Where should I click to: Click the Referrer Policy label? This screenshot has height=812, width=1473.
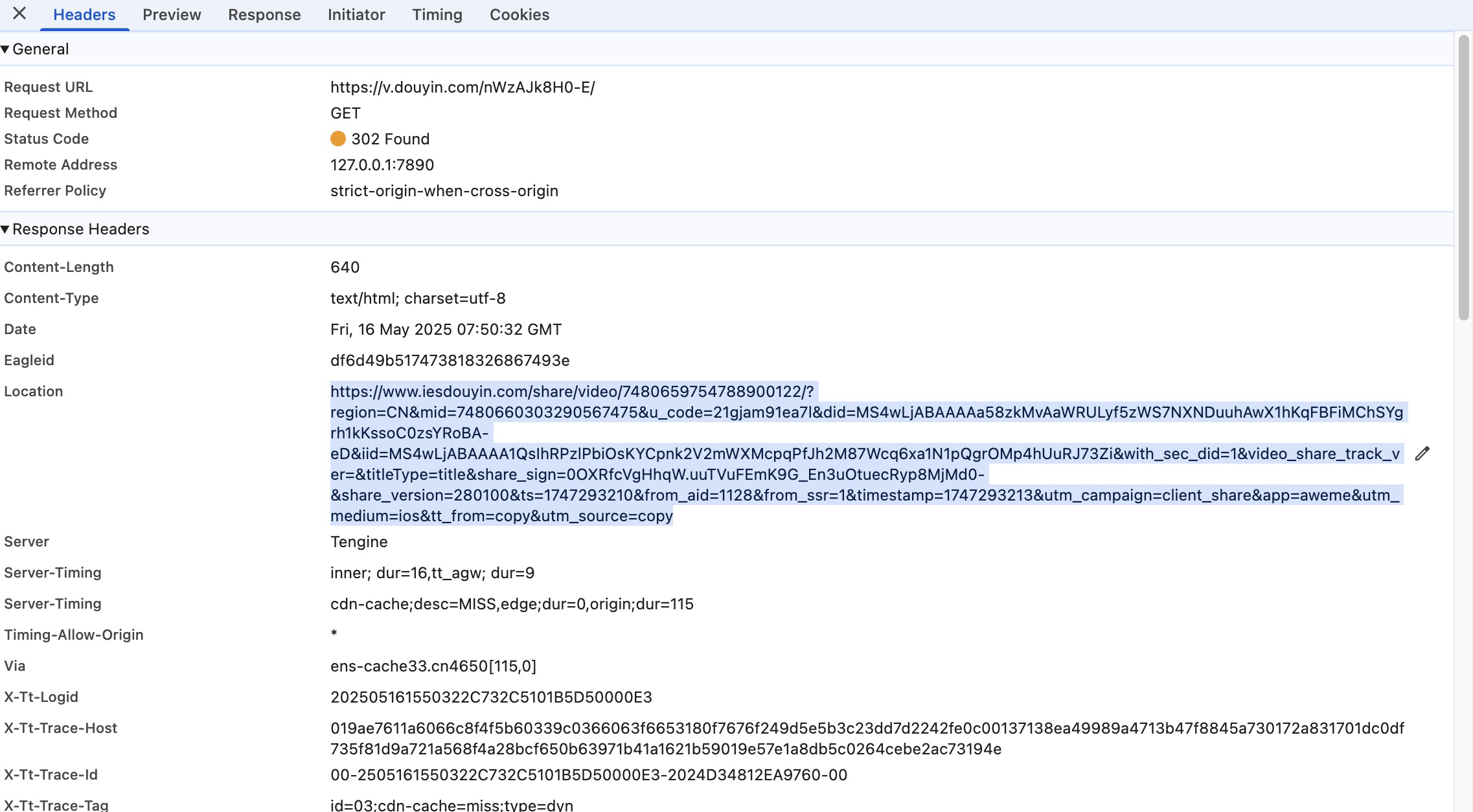click(55, 190)
